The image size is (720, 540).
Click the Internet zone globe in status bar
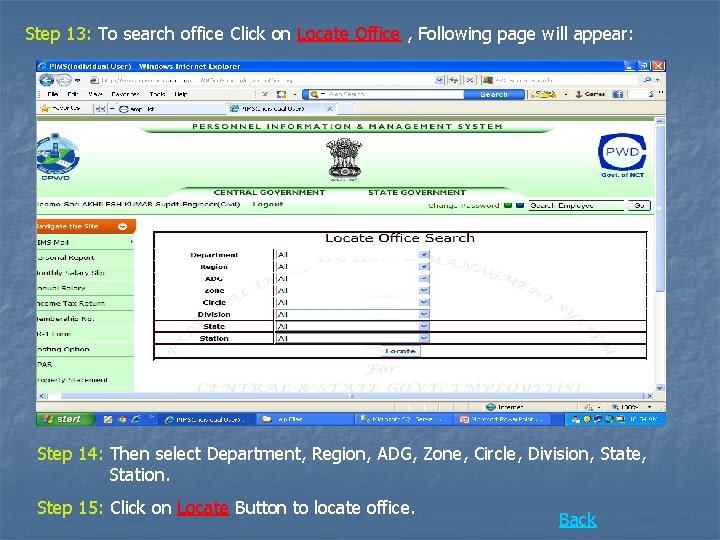(x=491, y=407)
